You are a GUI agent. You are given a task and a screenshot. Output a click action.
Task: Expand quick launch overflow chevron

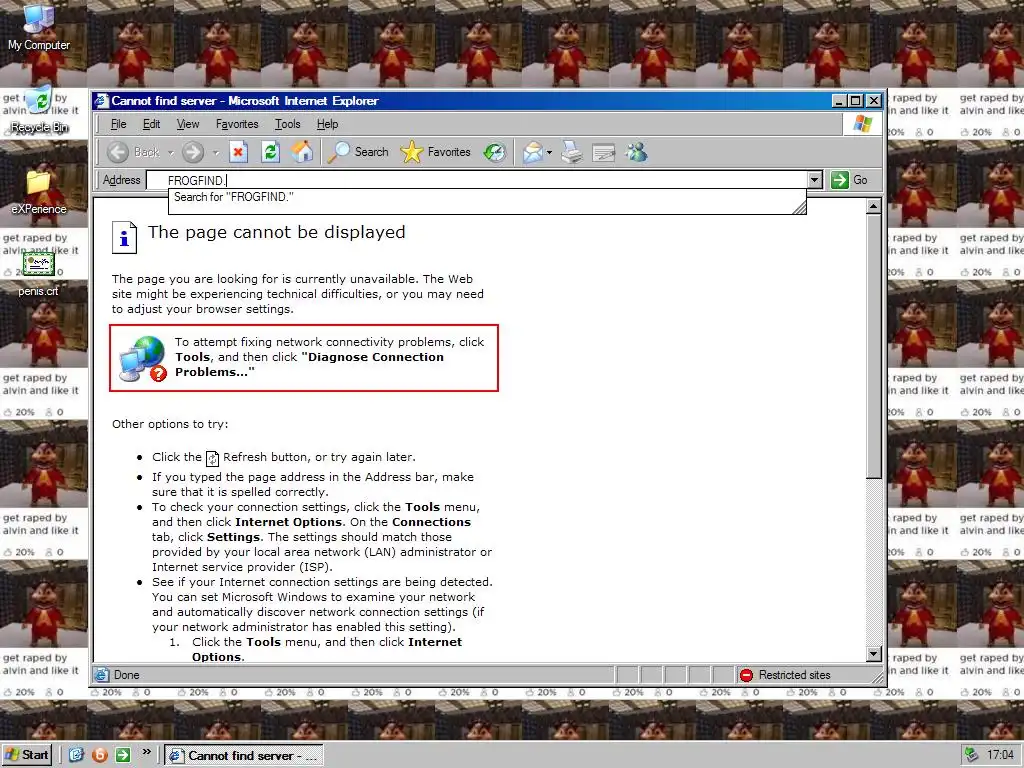tap(146, 752)
